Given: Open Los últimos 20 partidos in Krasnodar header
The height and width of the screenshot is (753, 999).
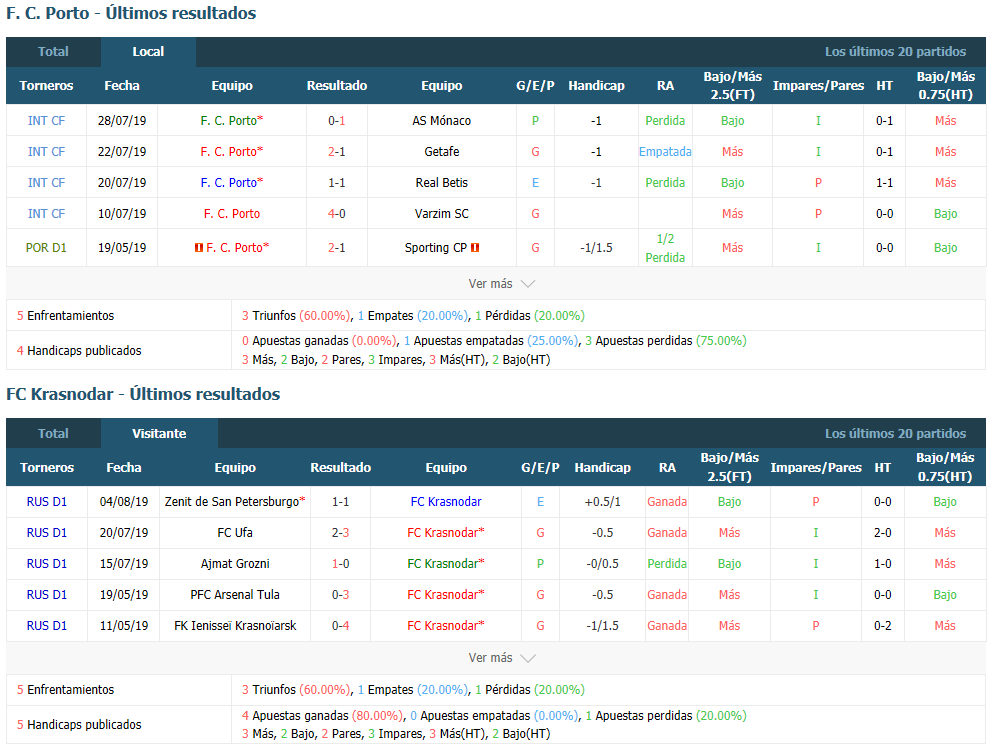Looking at the screenshot, I should 895,433.
